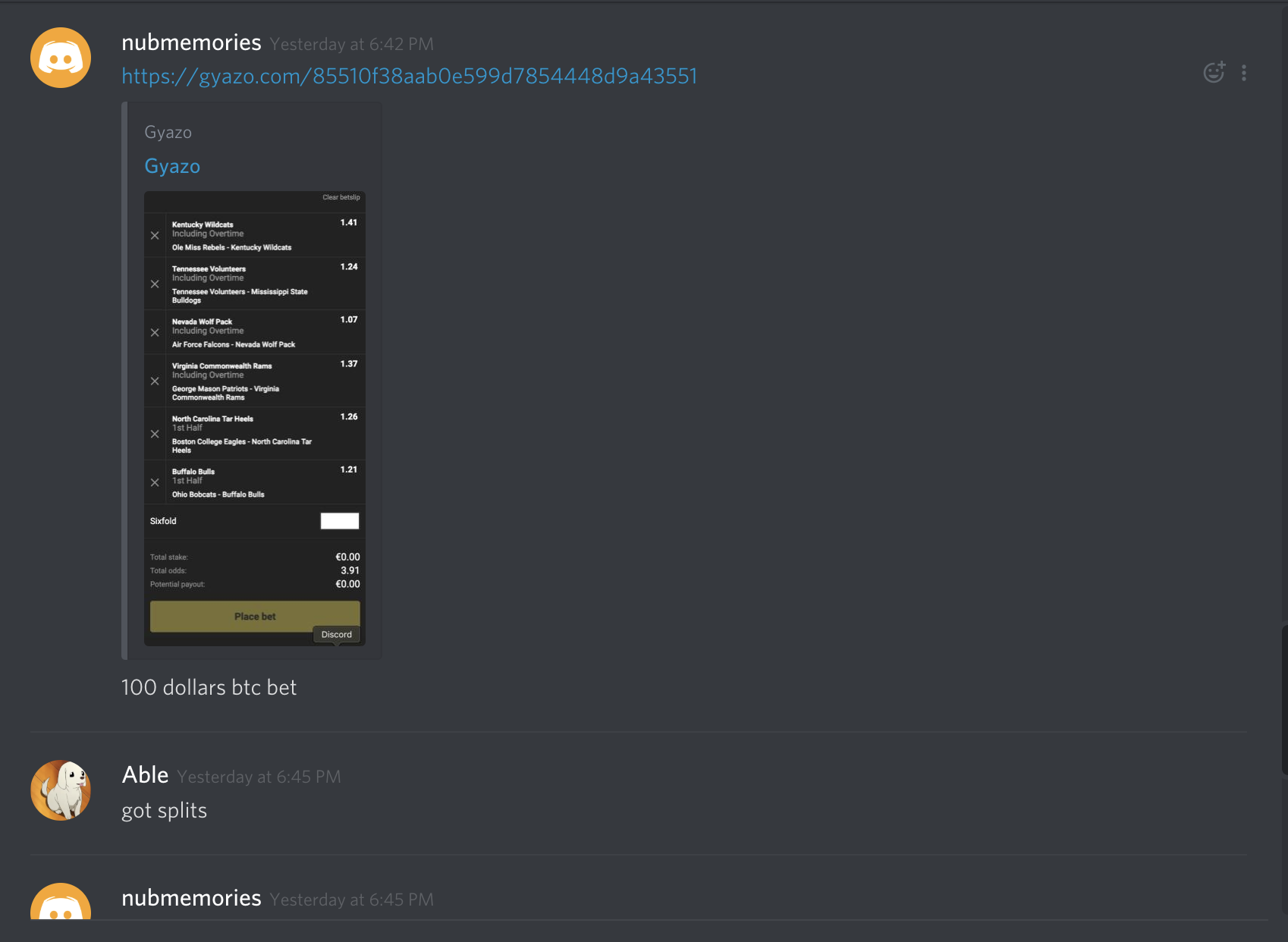Open Able's dog avatar profile

coord(61,790)
